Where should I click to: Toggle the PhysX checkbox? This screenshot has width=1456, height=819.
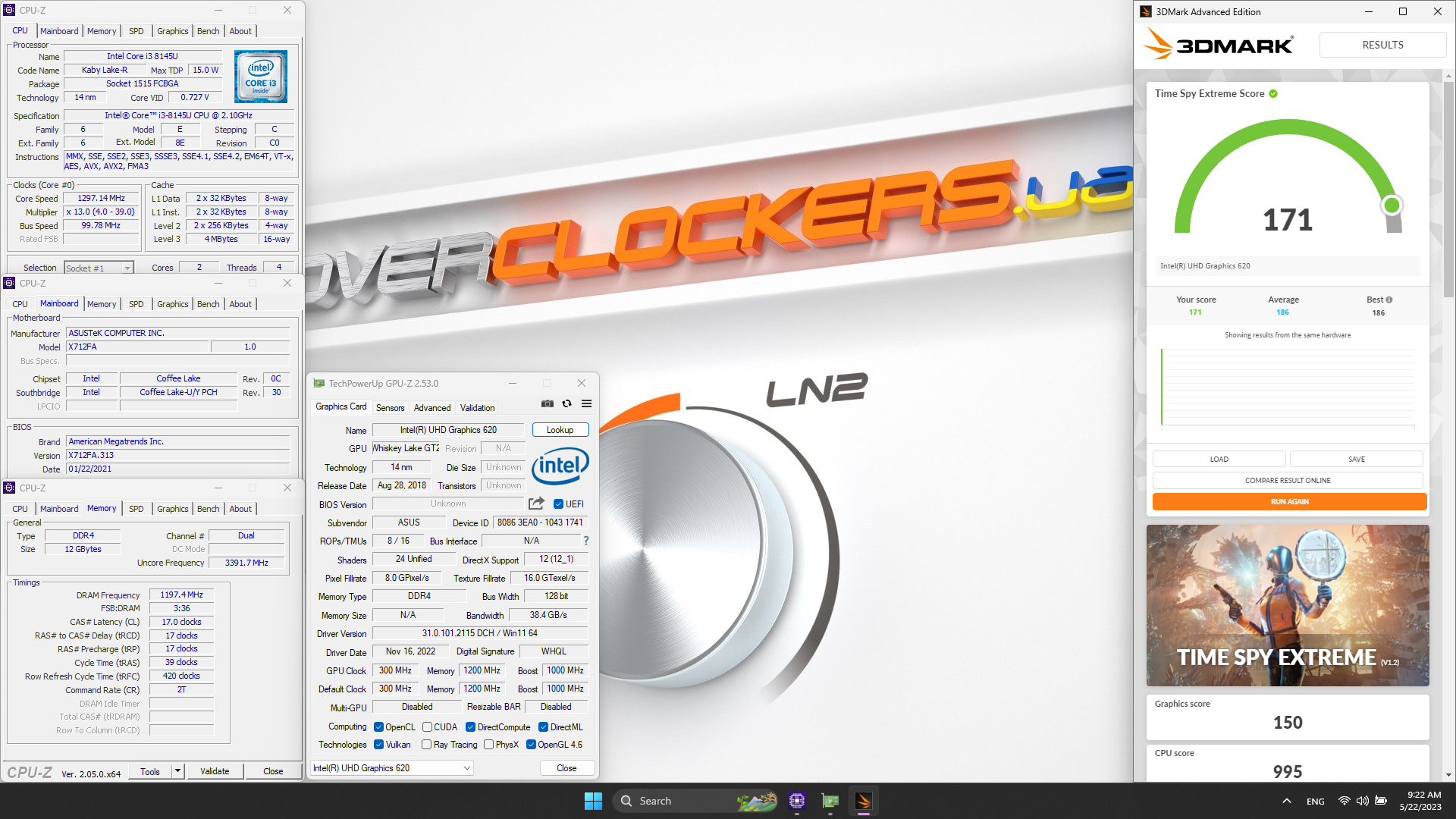(x=488, y=745)
